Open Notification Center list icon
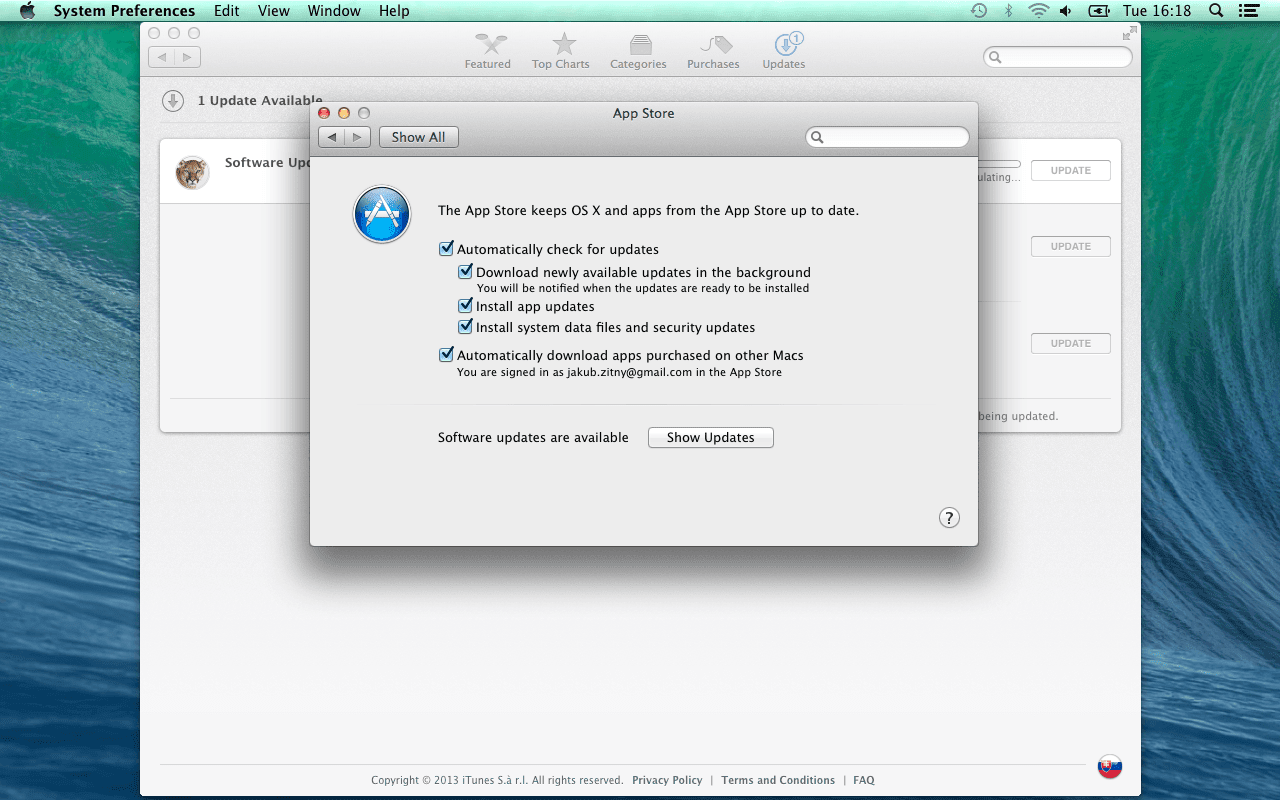This screenshot has height=800, width=1280. (1247, 11)
